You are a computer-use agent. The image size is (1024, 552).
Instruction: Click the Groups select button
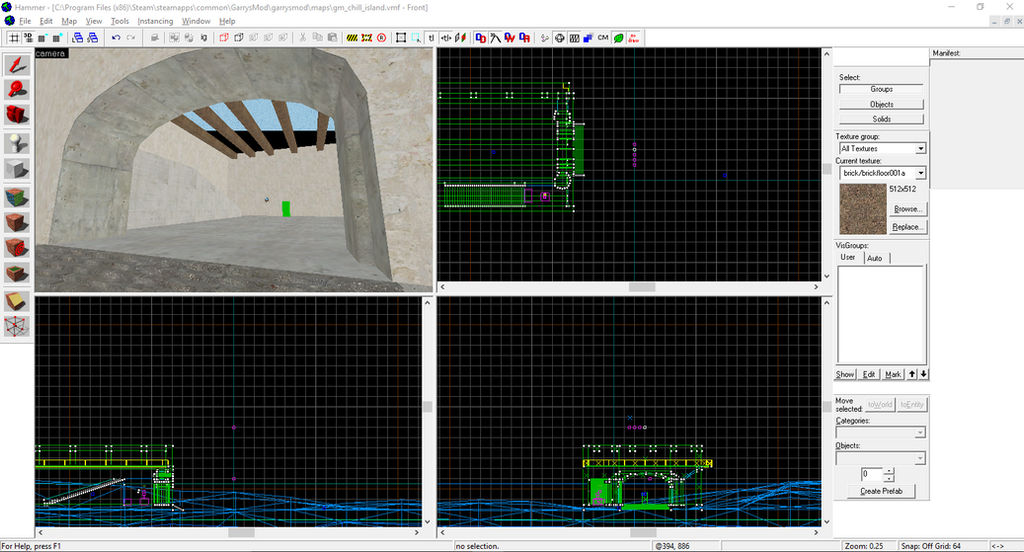pyautogui.click(x=881, y=89)
